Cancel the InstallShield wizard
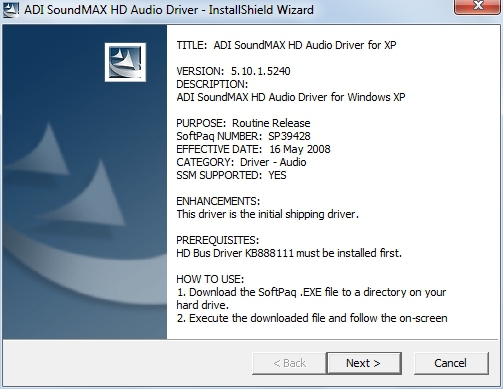 [x=451, y=363]
